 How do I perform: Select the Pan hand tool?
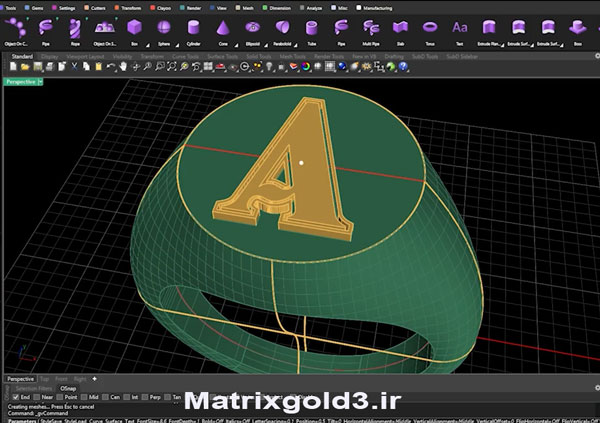point(123,67)
